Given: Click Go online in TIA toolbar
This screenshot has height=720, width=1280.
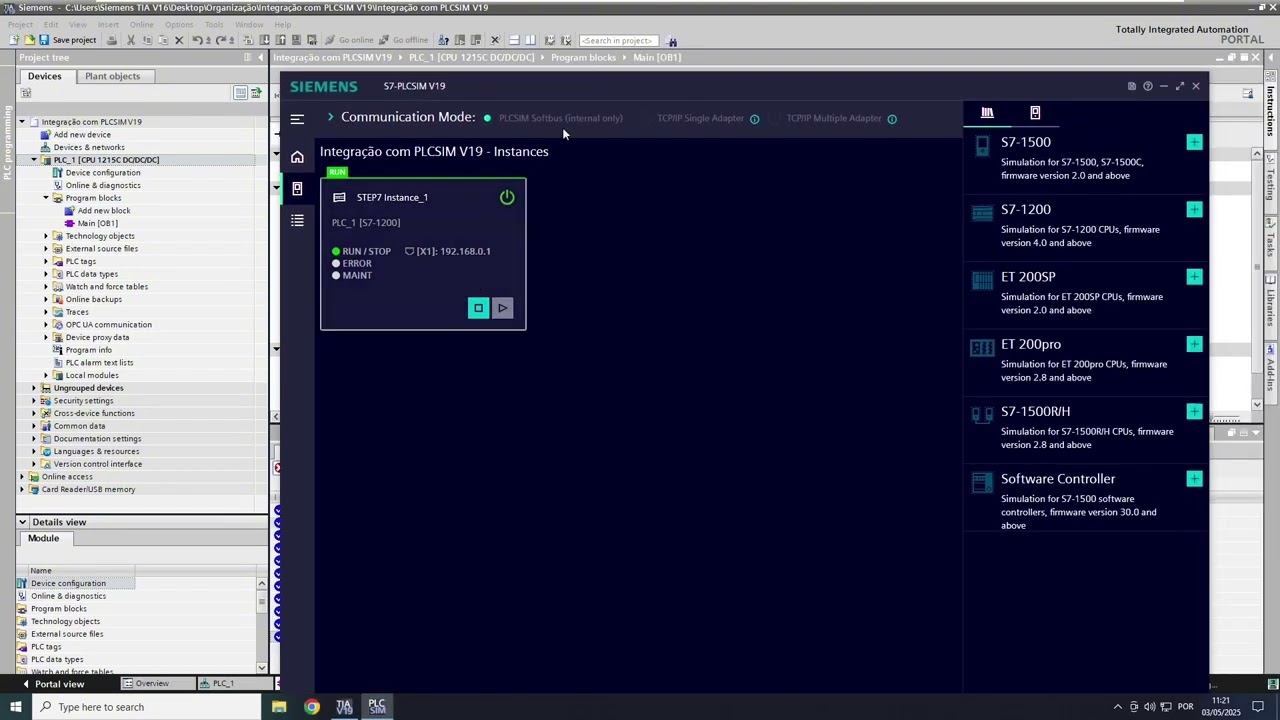Looking at the screenshot, I should click(x=348, y=40).
